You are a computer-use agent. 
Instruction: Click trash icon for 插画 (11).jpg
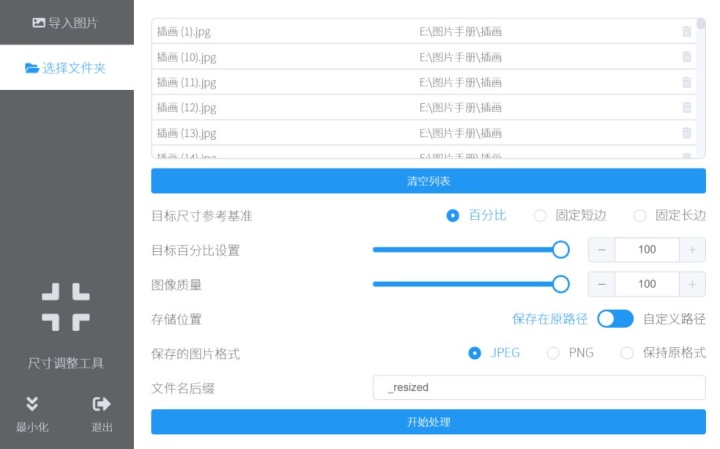[x=686, y=82]
